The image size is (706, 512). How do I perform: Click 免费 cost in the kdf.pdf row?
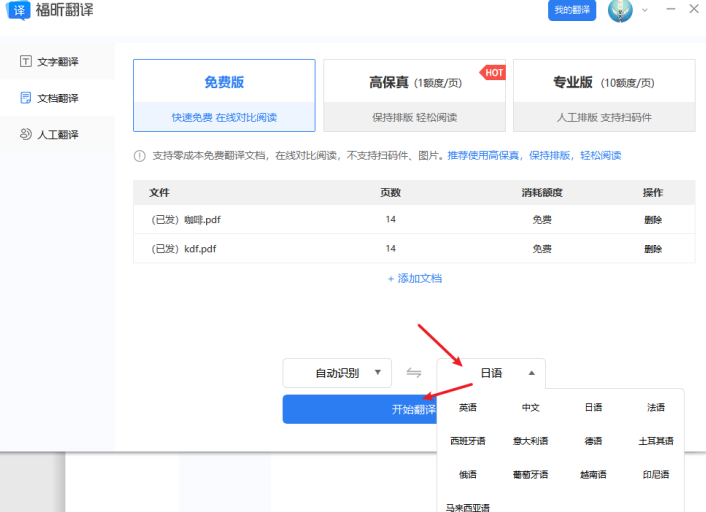click(542, 249)
